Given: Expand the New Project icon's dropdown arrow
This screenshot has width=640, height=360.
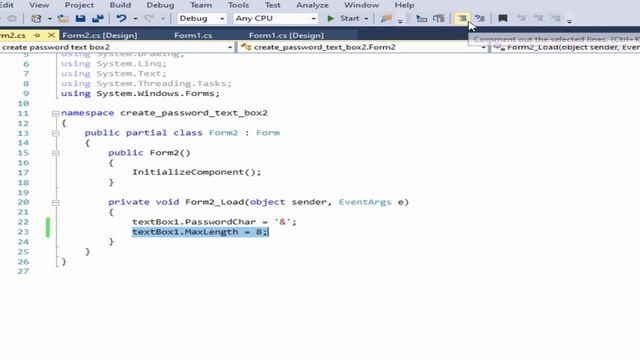Looking at the screenshot, I should click(x=49, y=19).
